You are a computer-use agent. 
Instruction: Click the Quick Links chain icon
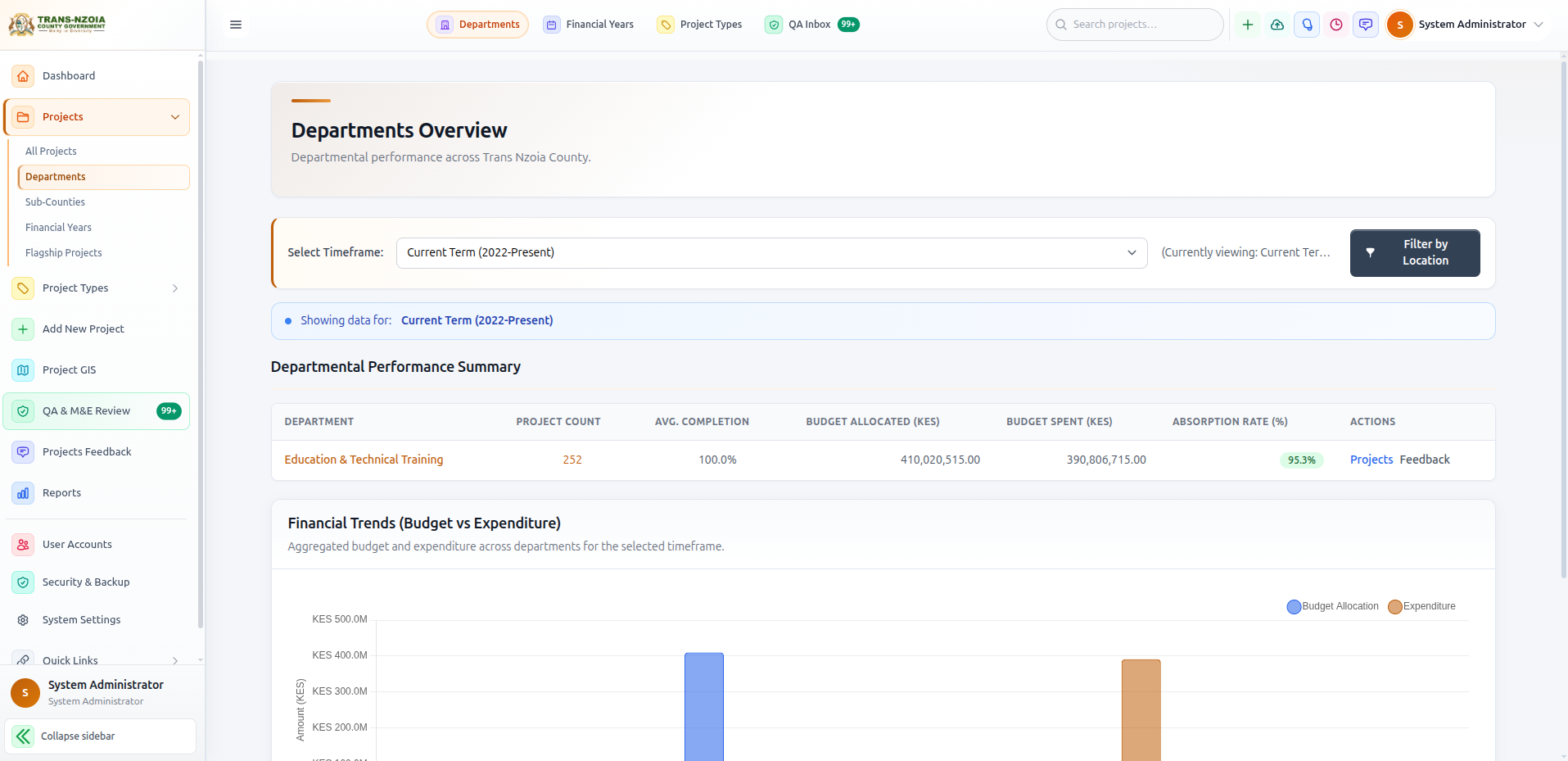[23, 659]
